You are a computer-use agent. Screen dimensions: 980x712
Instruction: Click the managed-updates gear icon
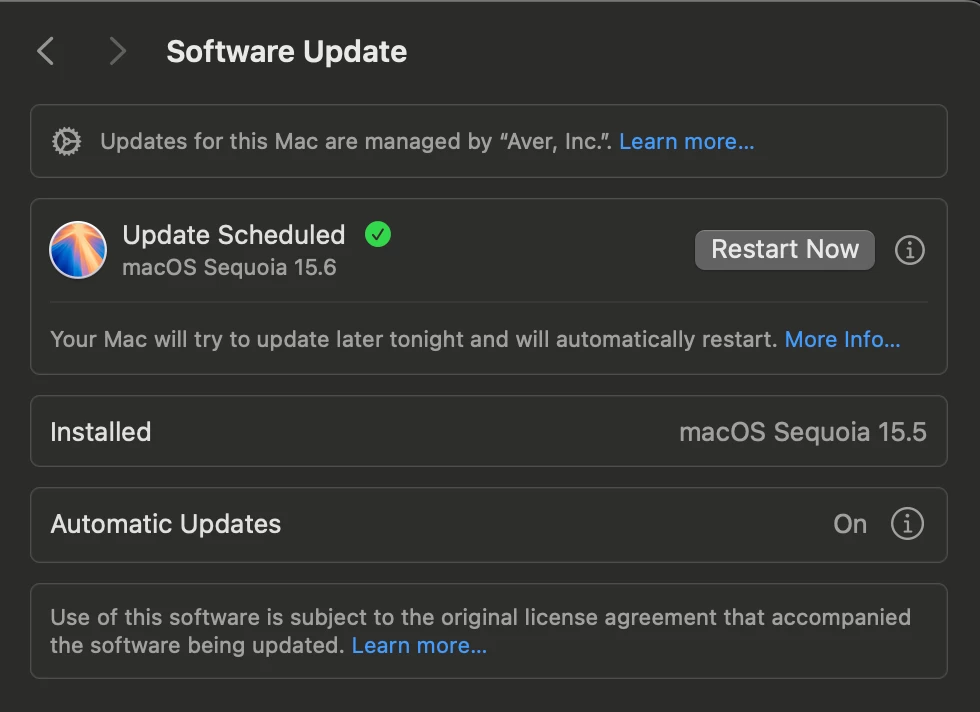point(67,141)
